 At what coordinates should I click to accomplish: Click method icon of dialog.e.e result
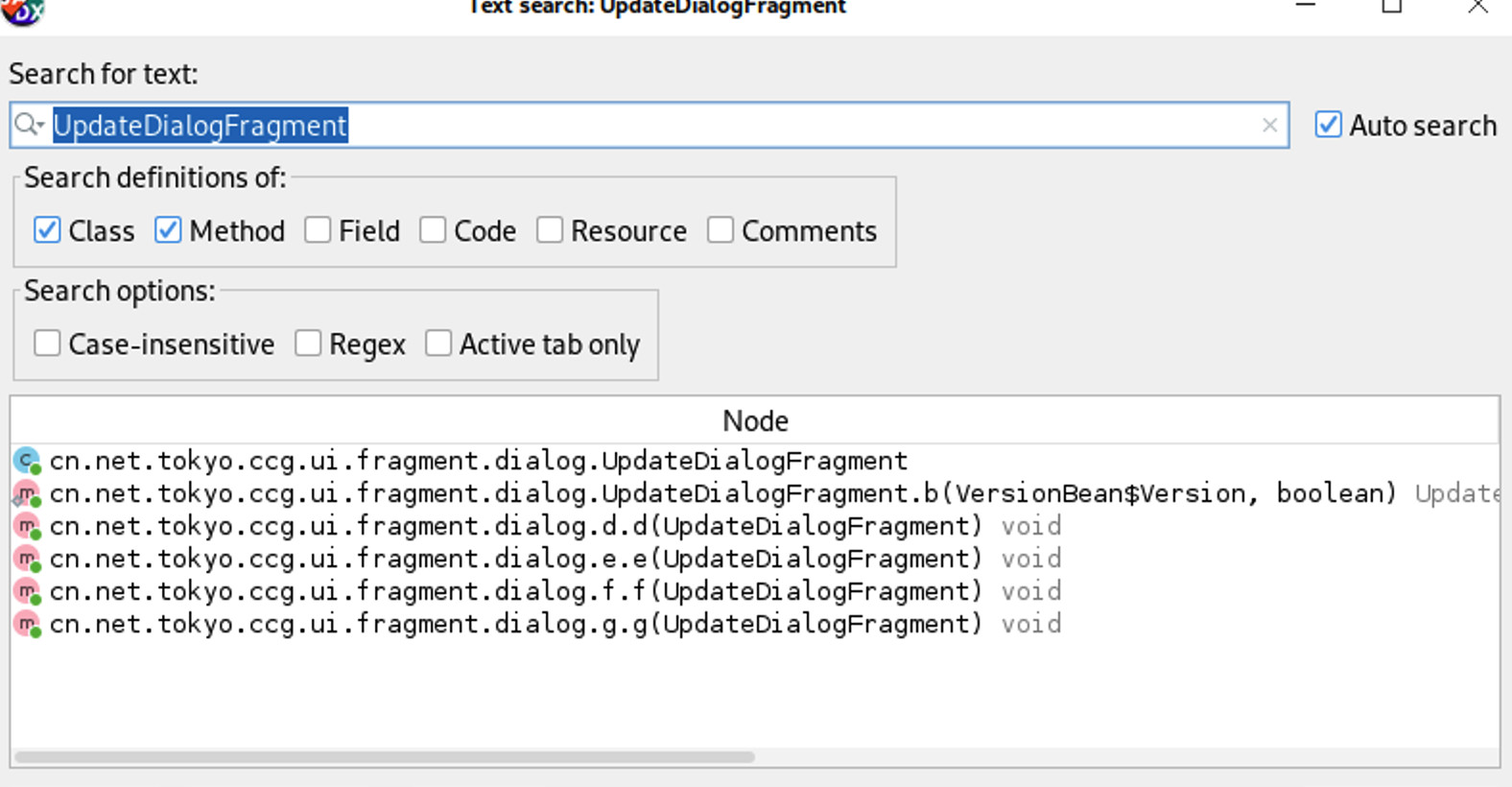coord(27,560)
